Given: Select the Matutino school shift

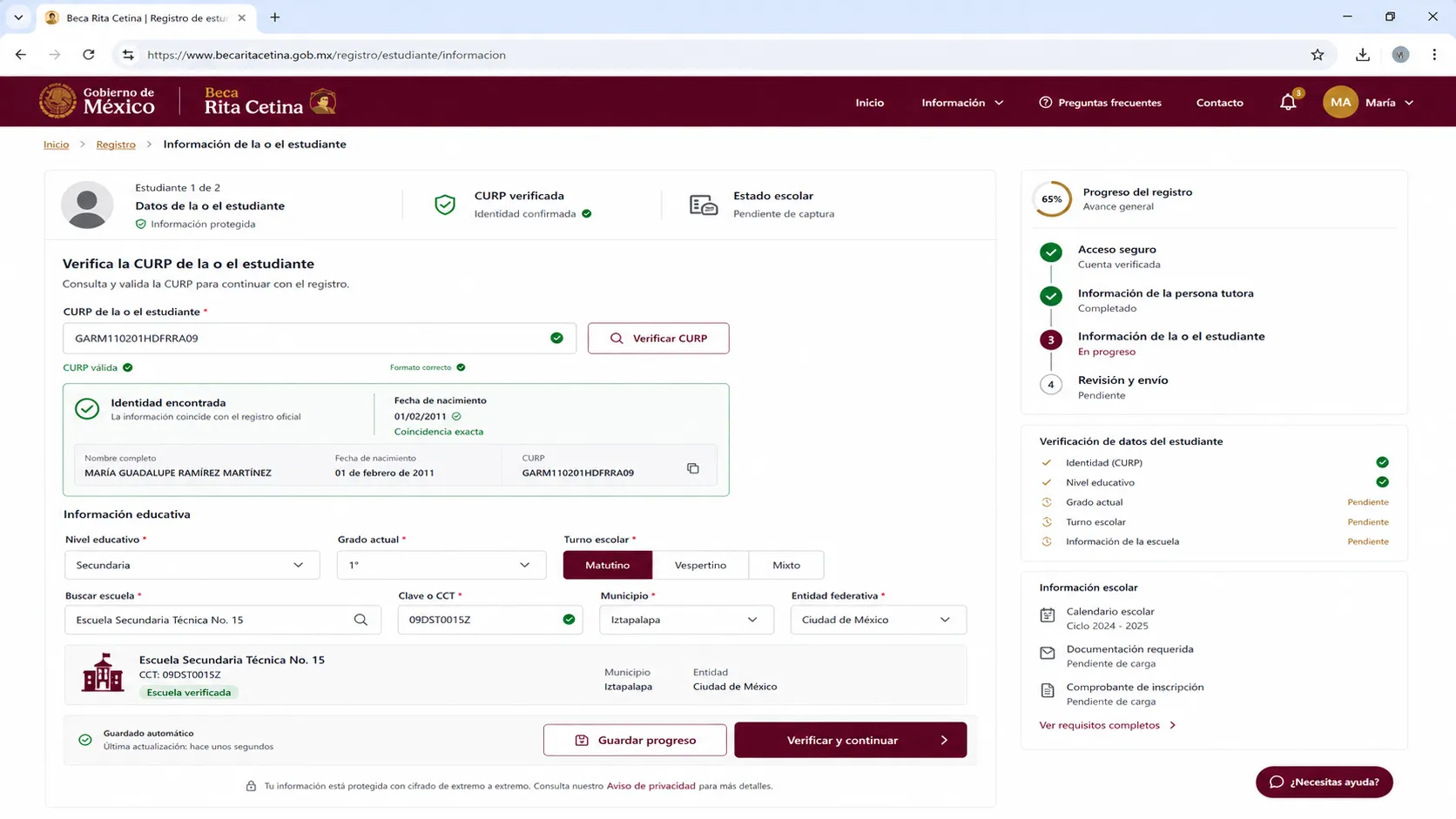Looking at the screenshot, I should click(x=608, y=565).
